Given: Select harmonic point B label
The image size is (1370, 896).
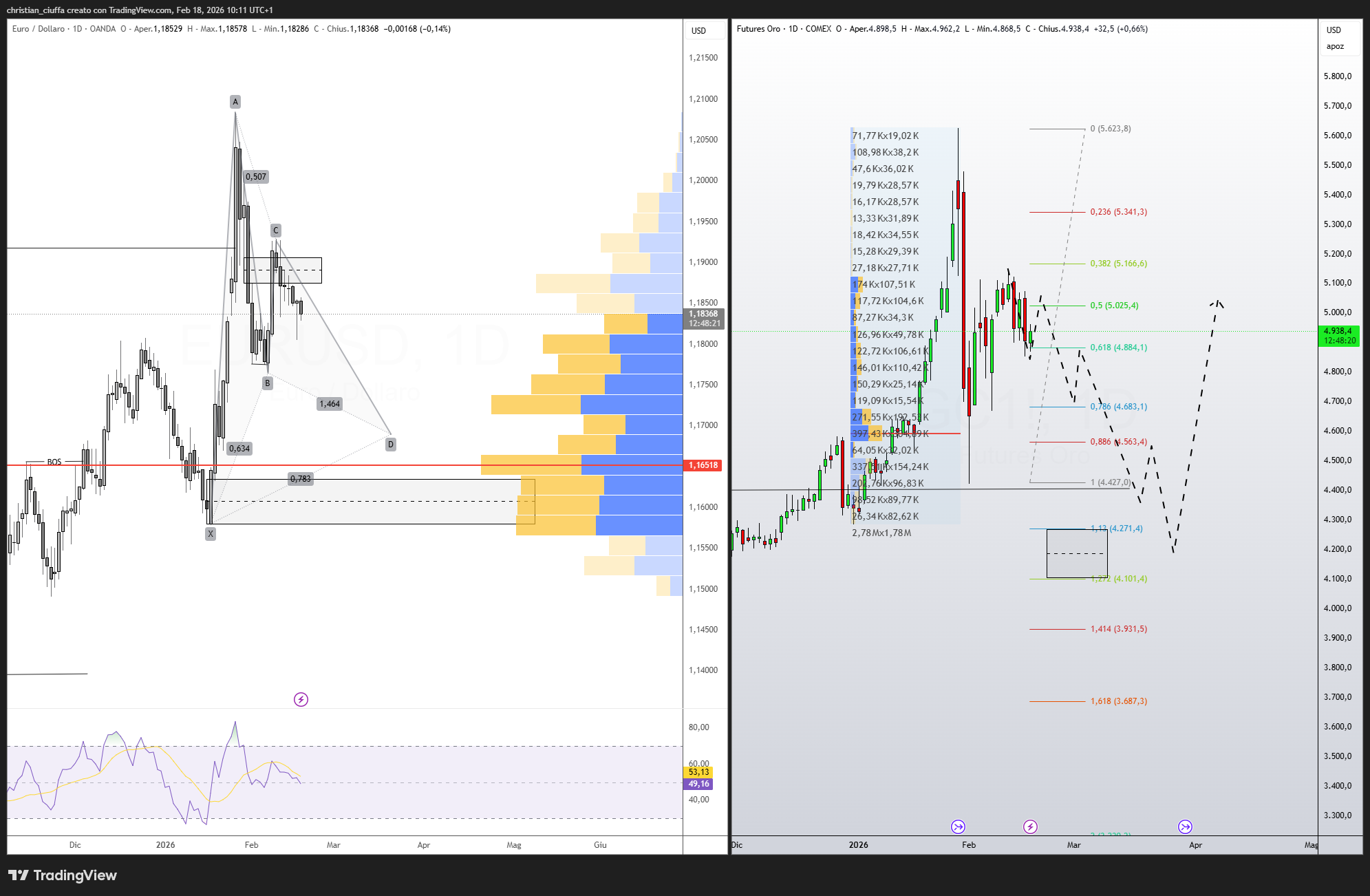Looking at the screenshot, I should 268,383.
